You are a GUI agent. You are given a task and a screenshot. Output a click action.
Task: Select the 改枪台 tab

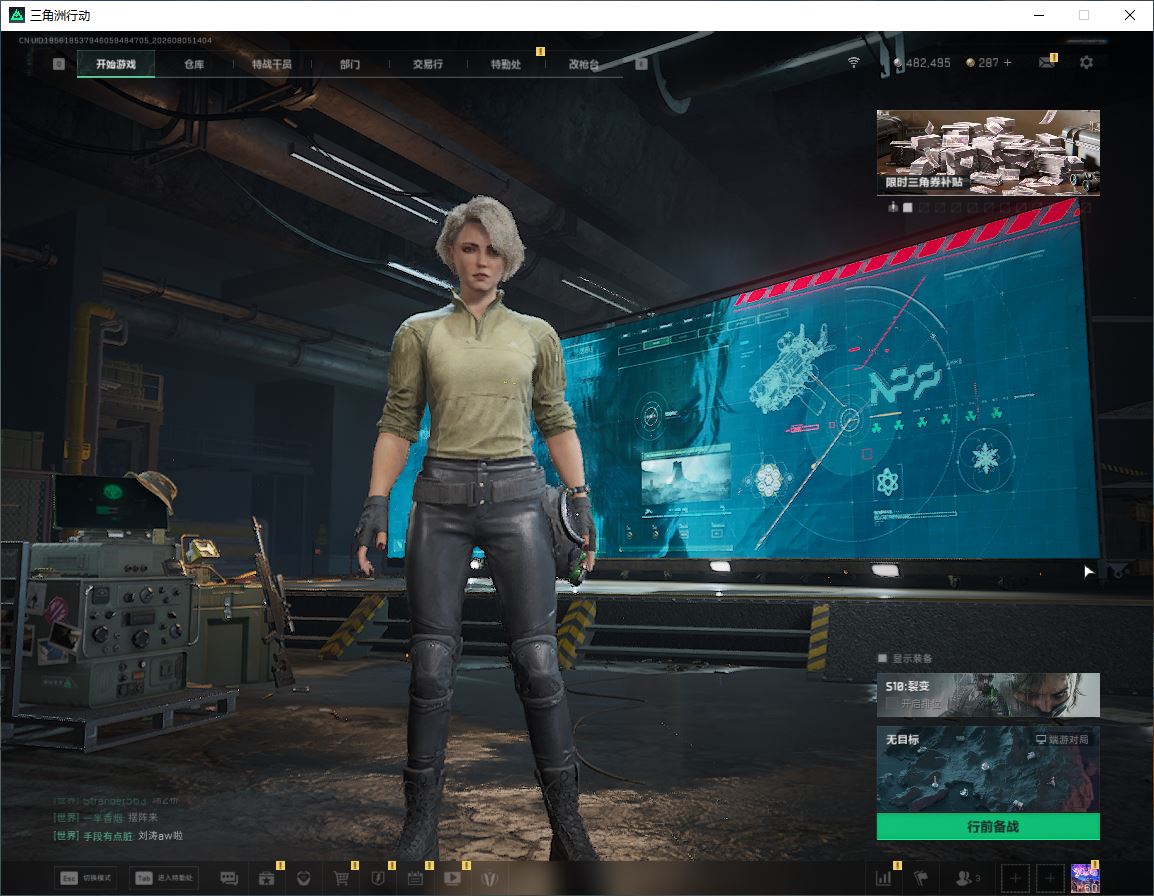pos(584,64)
